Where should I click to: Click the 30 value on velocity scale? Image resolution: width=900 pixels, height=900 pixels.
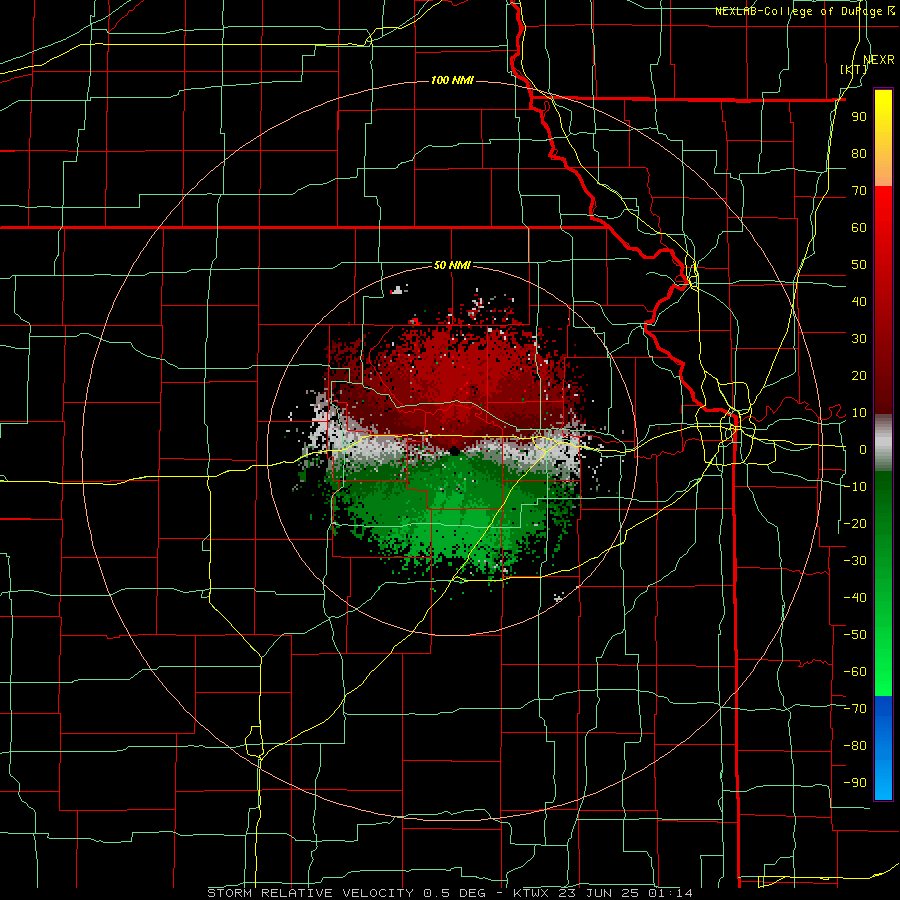coord(859,339)
